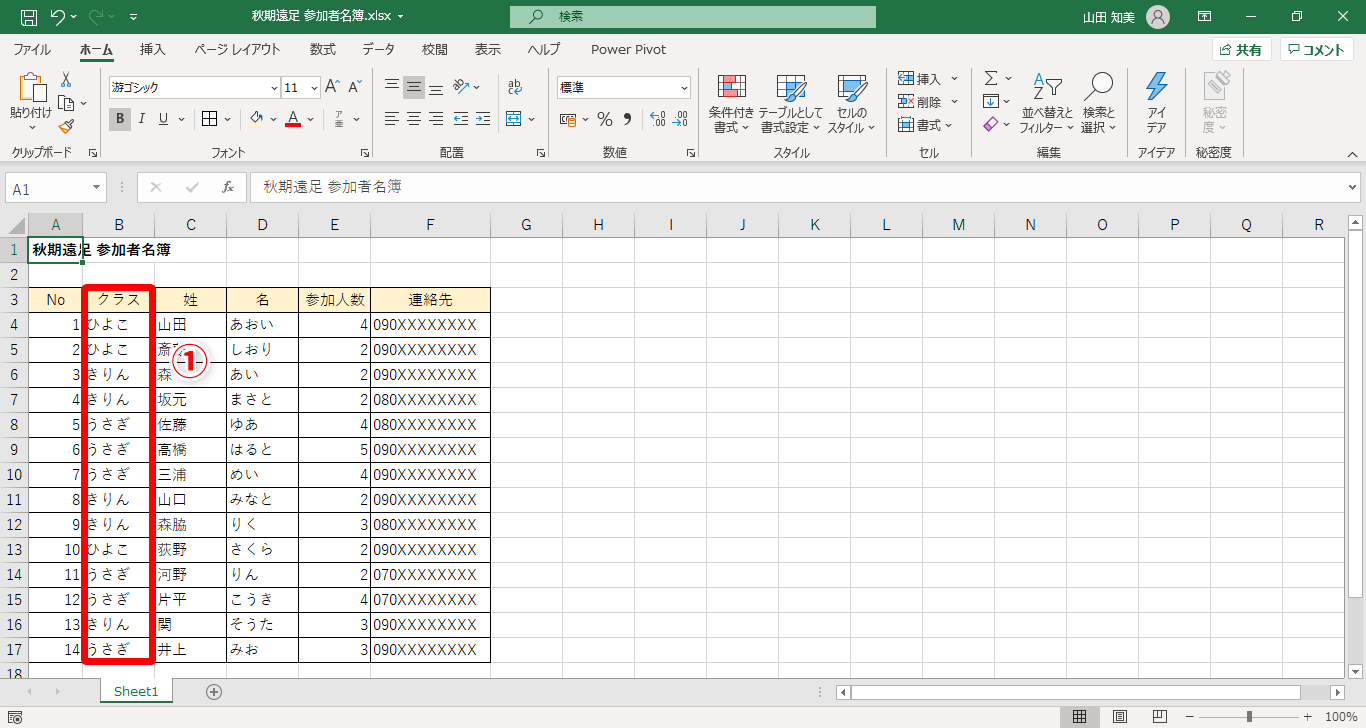Screen dimensions: 1366x728
Task: Apply the red font color button
Action: pos(293,119)
